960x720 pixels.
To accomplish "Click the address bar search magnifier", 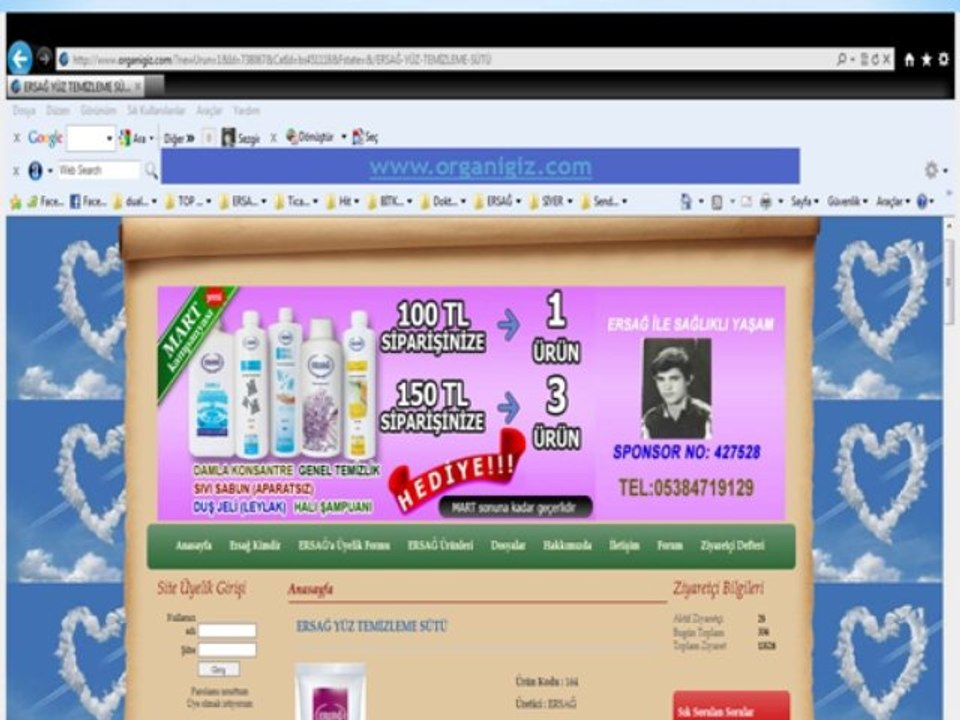I will pos(843,59).
